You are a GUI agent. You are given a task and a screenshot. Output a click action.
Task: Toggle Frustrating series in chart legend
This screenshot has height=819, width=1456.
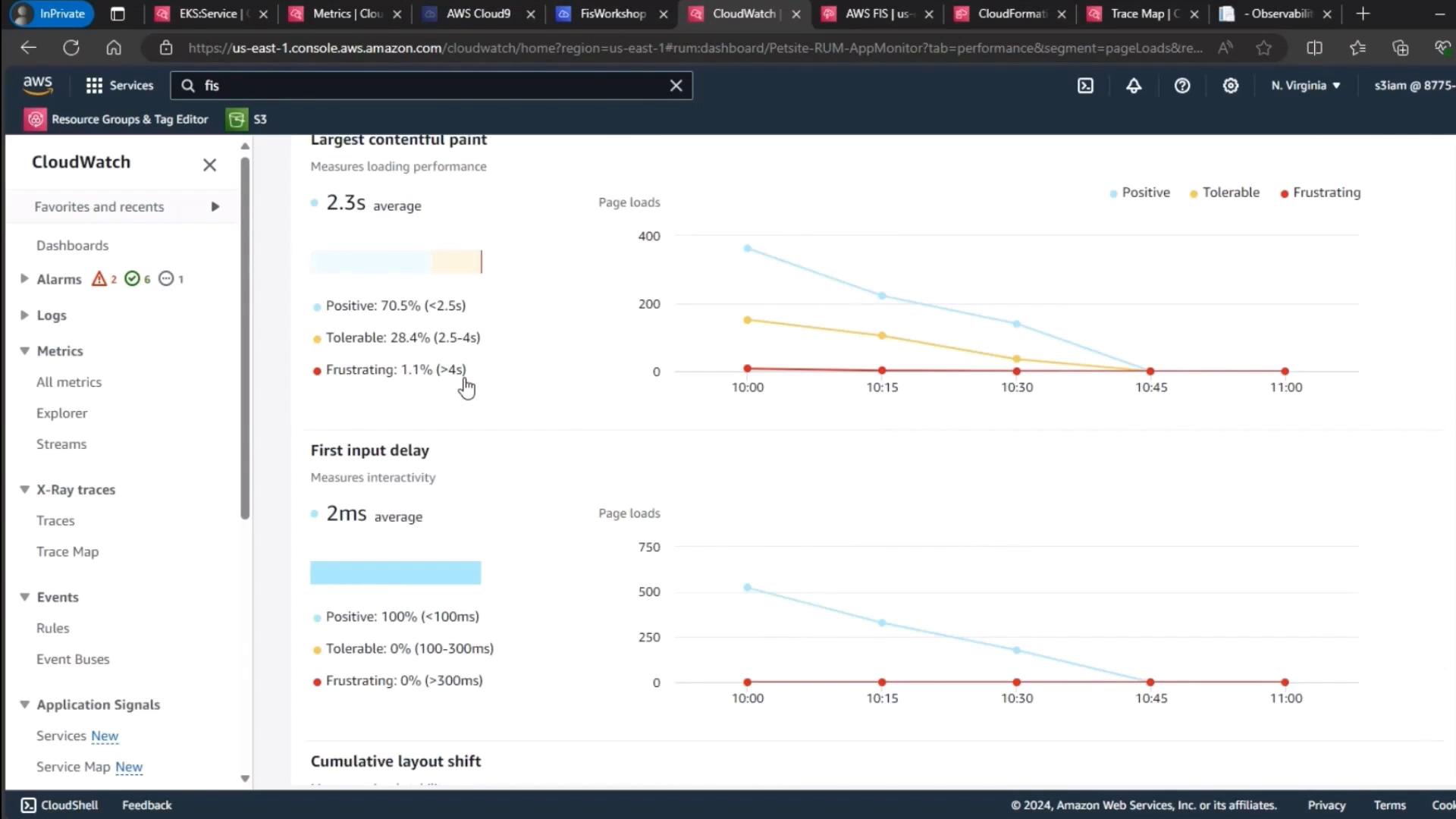[1320, 193]
